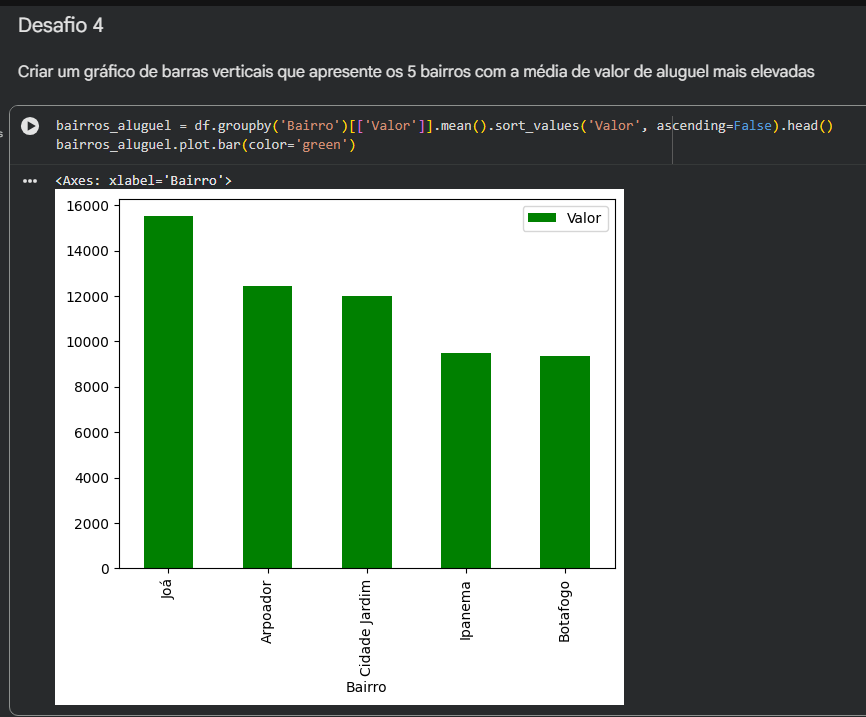This screenshot has height=717, width=866.
Task: Click the 'Arpoador' x-axis label
Action: click(266, 612)
